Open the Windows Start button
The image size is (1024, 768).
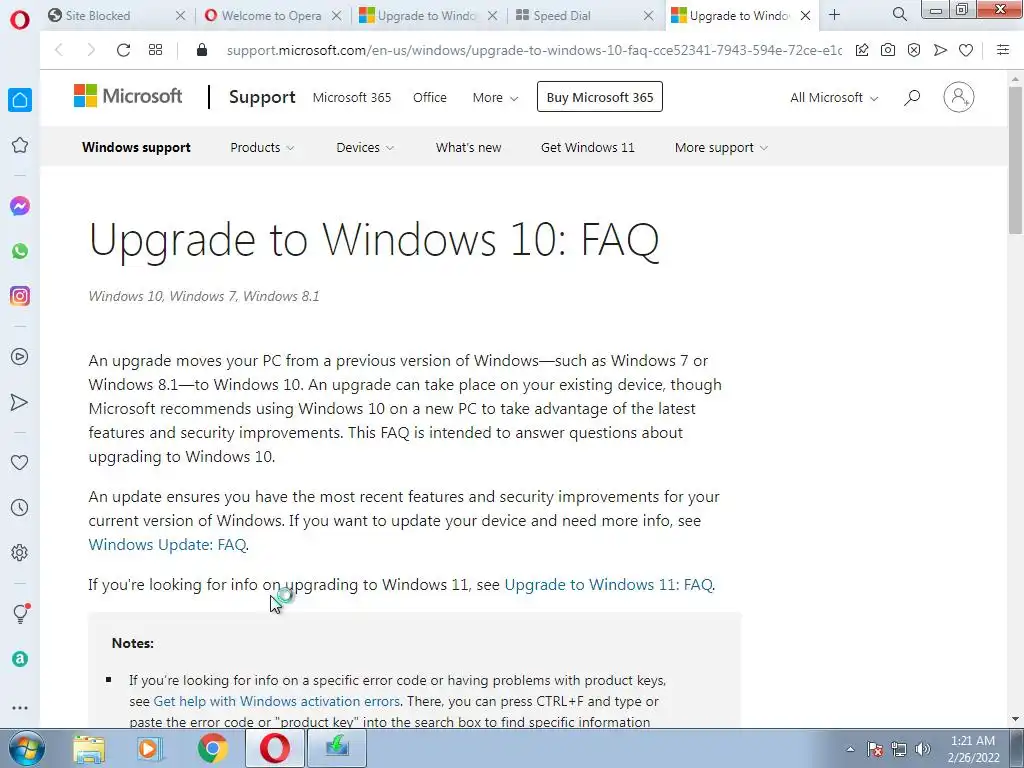point(25,748)
